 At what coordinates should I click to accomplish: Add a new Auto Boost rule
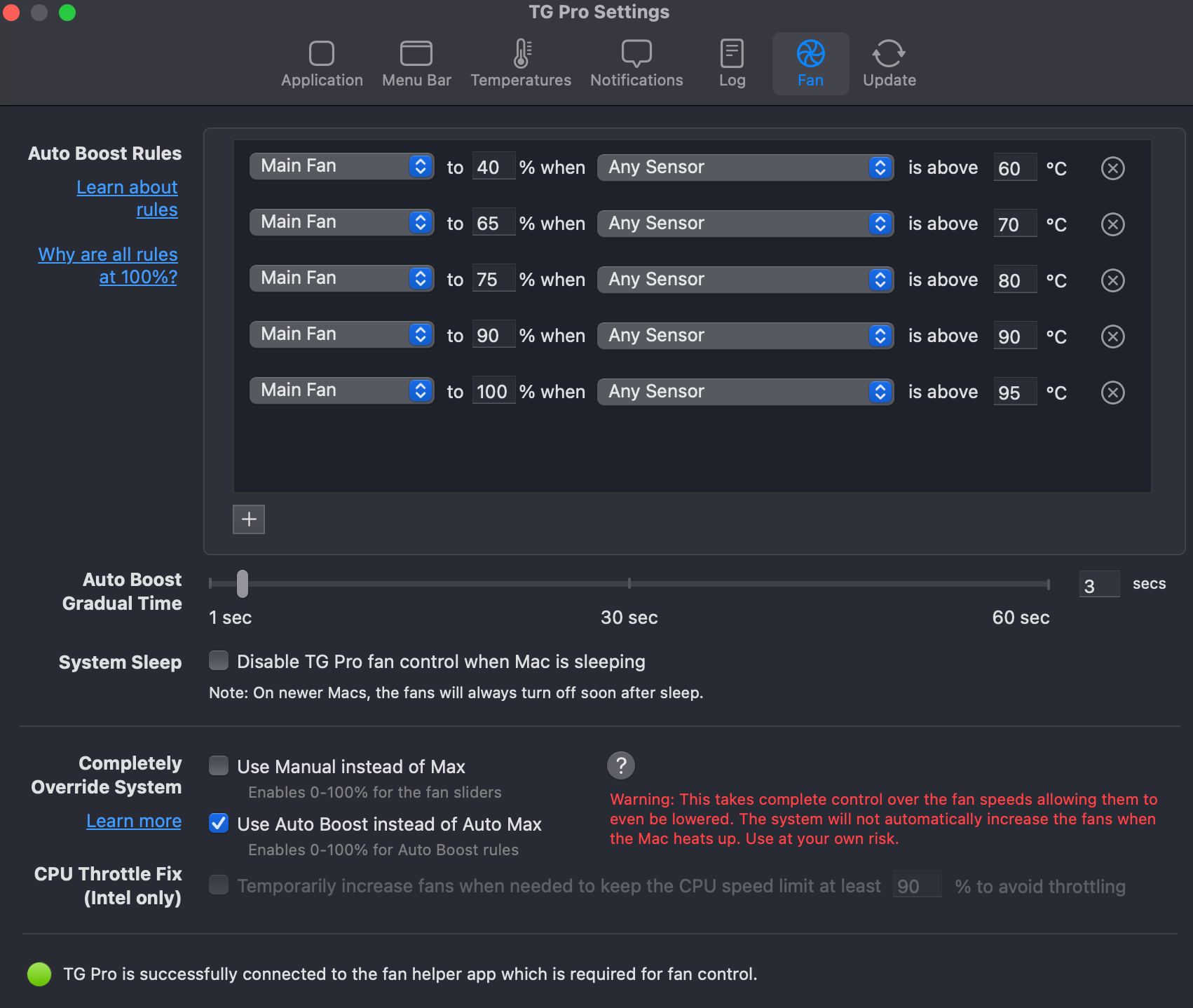tap(249, 519)
